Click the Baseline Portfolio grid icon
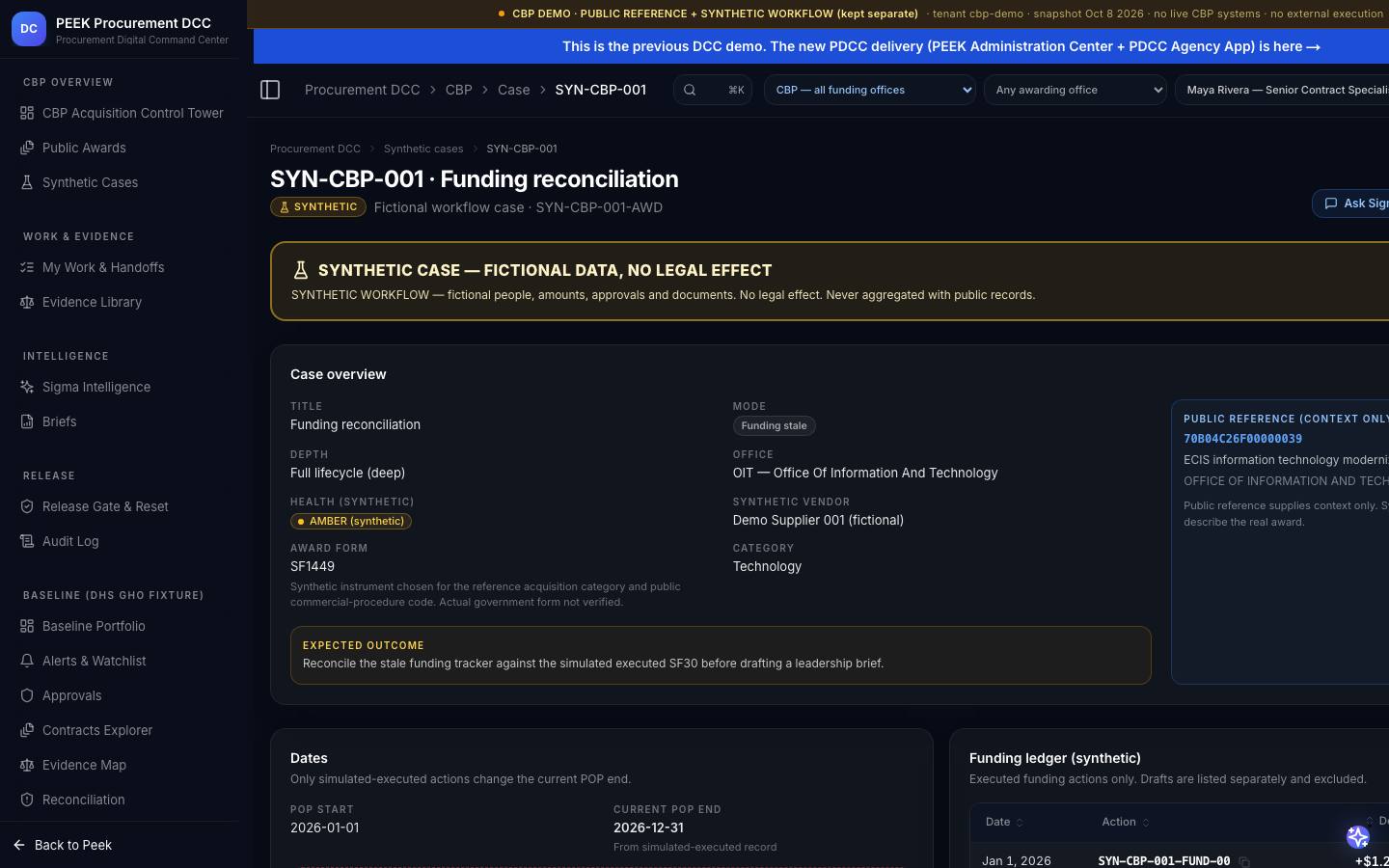 [27, 626]
